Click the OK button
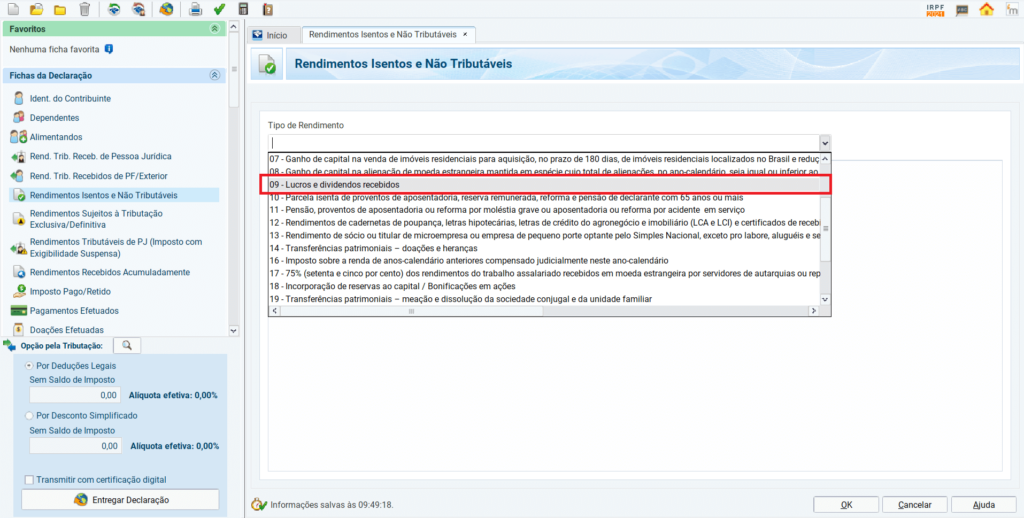 846,504
